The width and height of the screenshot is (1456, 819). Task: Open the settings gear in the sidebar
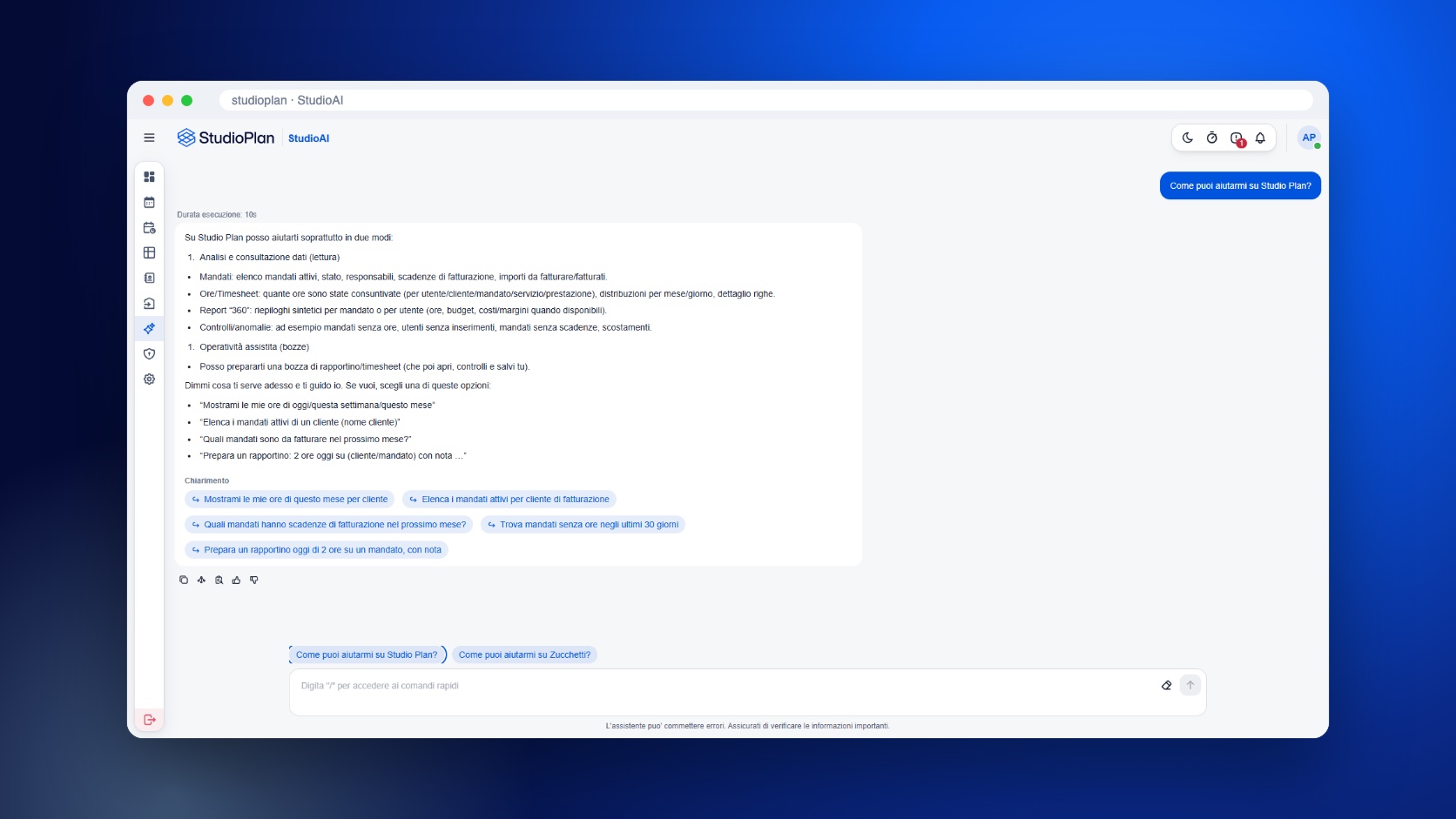149,379
